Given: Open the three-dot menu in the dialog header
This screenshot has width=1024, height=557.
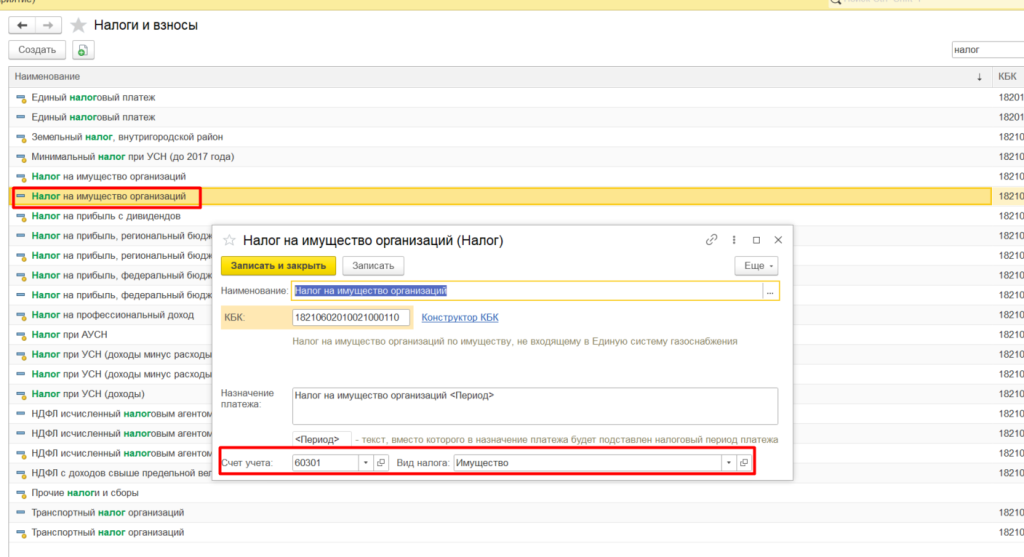Looking at the screenshot, I should 735,240.
